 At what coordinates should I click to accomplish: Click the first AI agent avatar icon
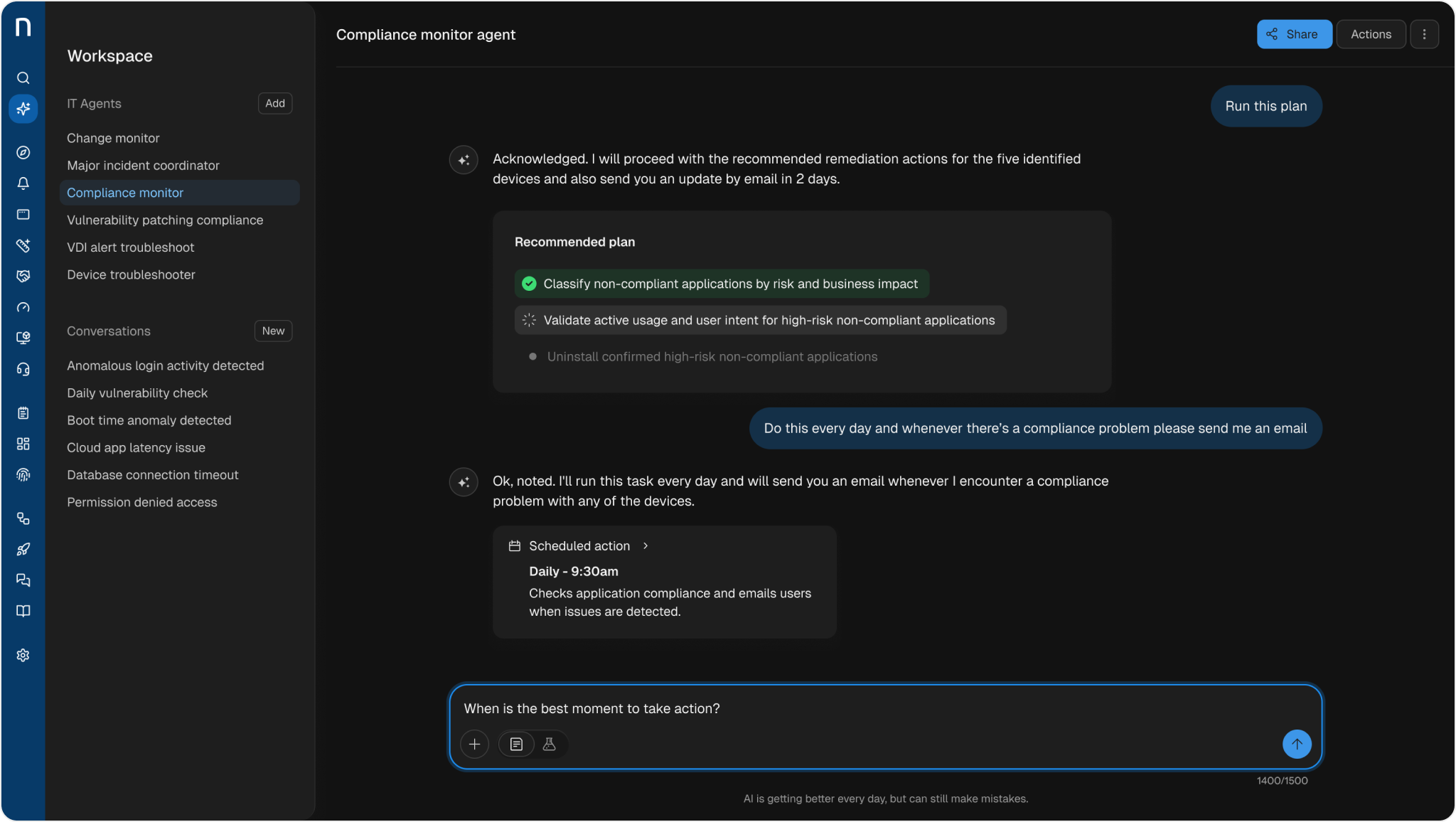pos(464,160)
